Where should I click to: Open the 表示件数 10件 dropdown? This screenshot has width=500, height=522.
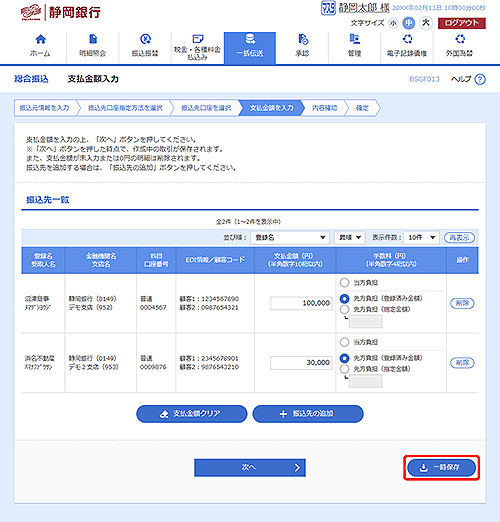coord(421,238)
